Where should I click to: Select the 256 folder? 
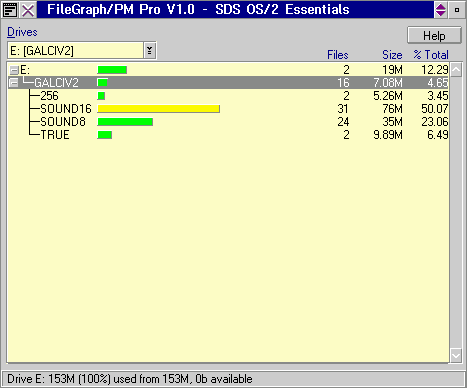point(49,96)
